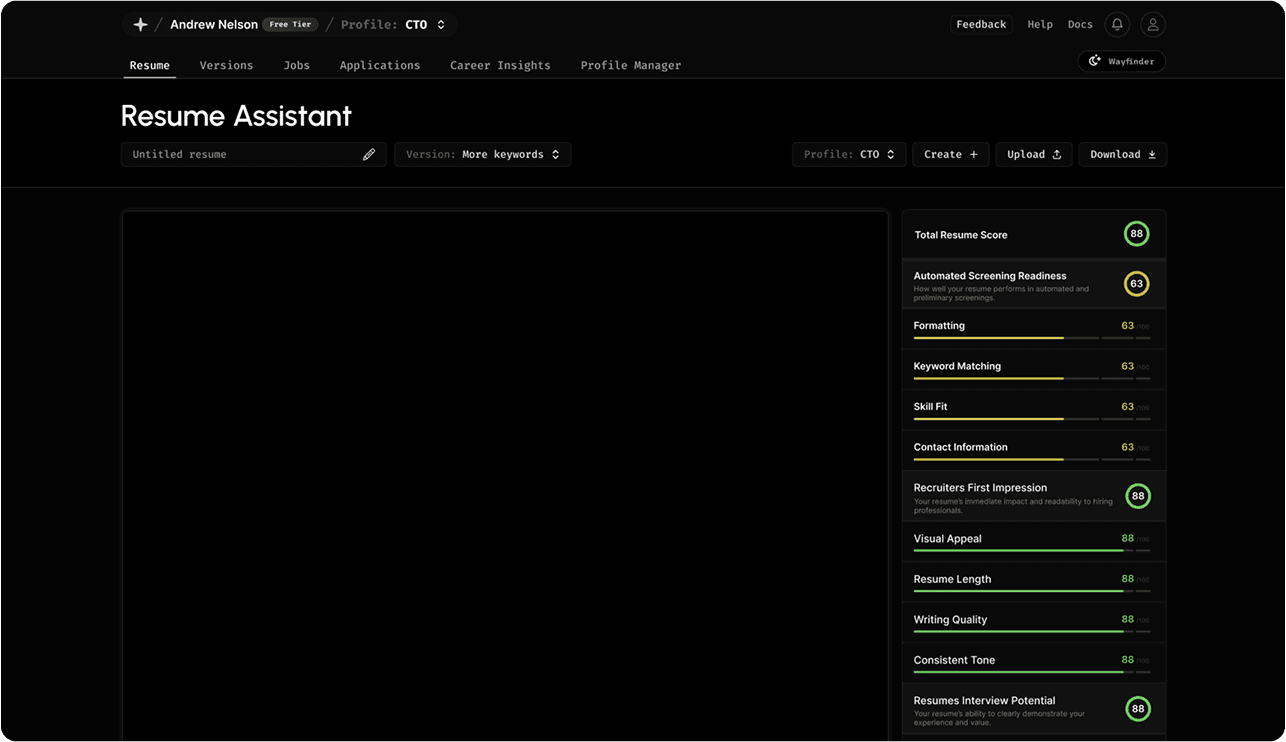
Task: Download the resume
Action: (x=1122, y=155)
